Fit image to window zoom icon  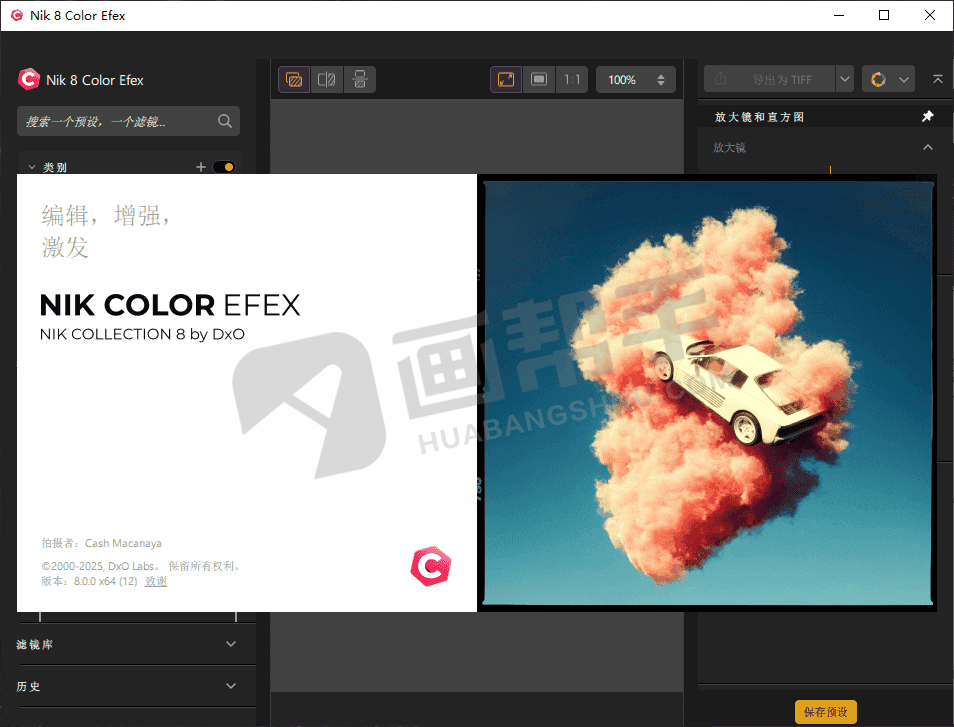[x=506, y=80]
